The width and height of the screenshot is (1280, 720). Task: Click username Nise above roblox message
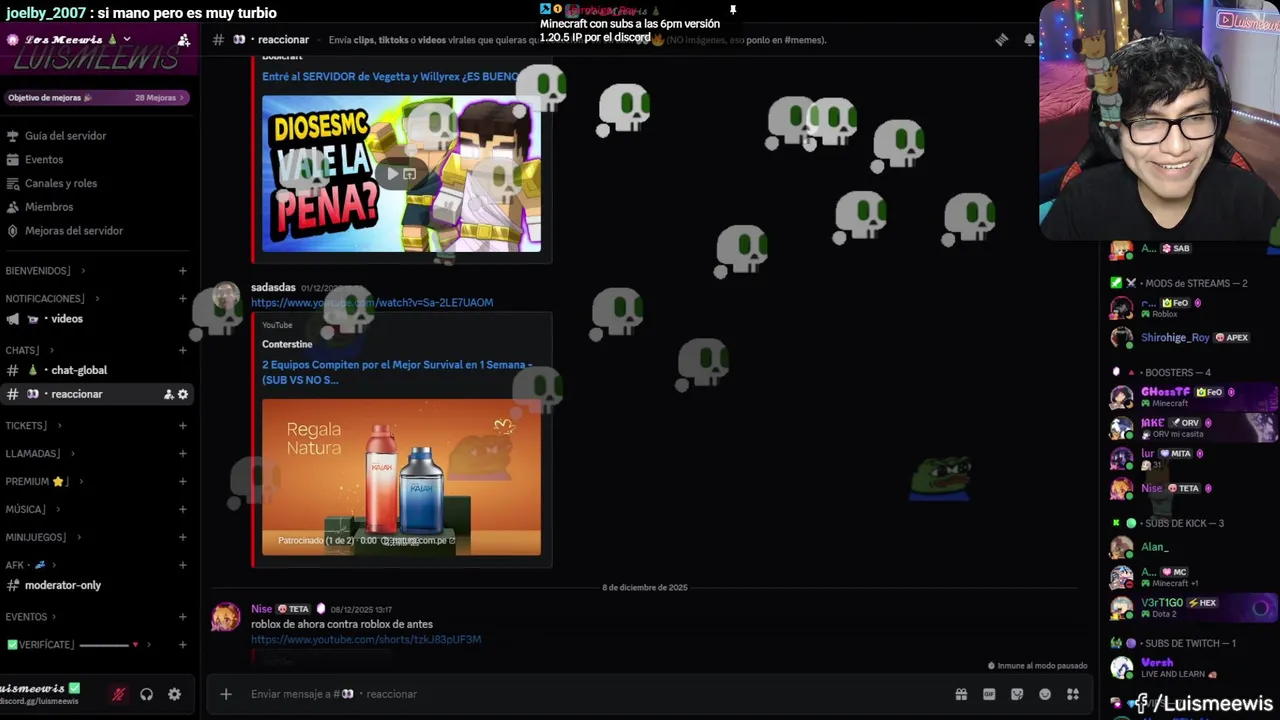click(261, 608)
